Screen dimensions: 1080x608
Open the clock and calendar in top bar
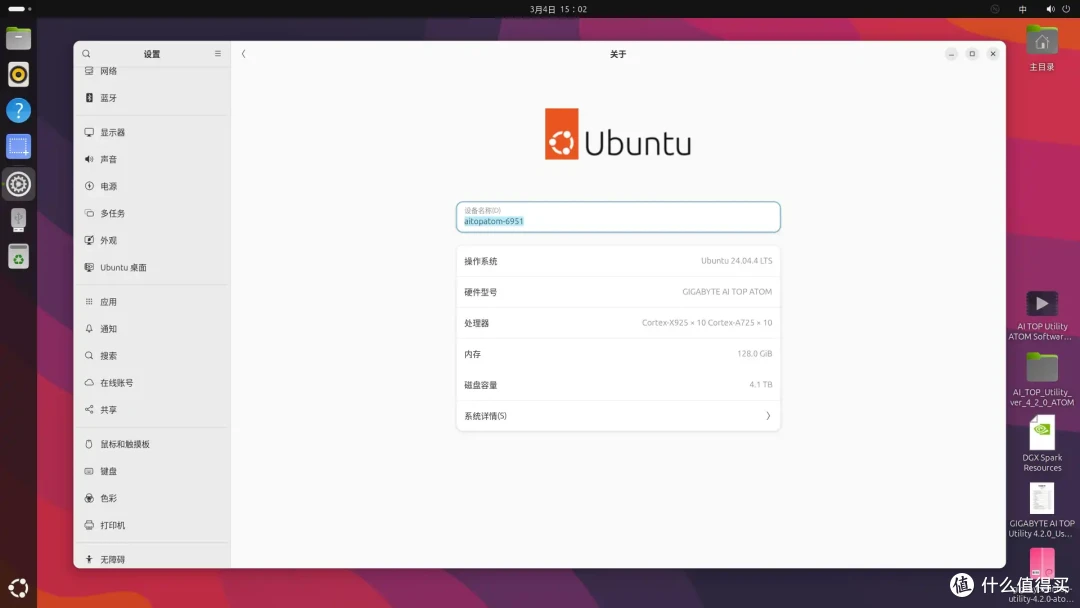coord(558,9)
